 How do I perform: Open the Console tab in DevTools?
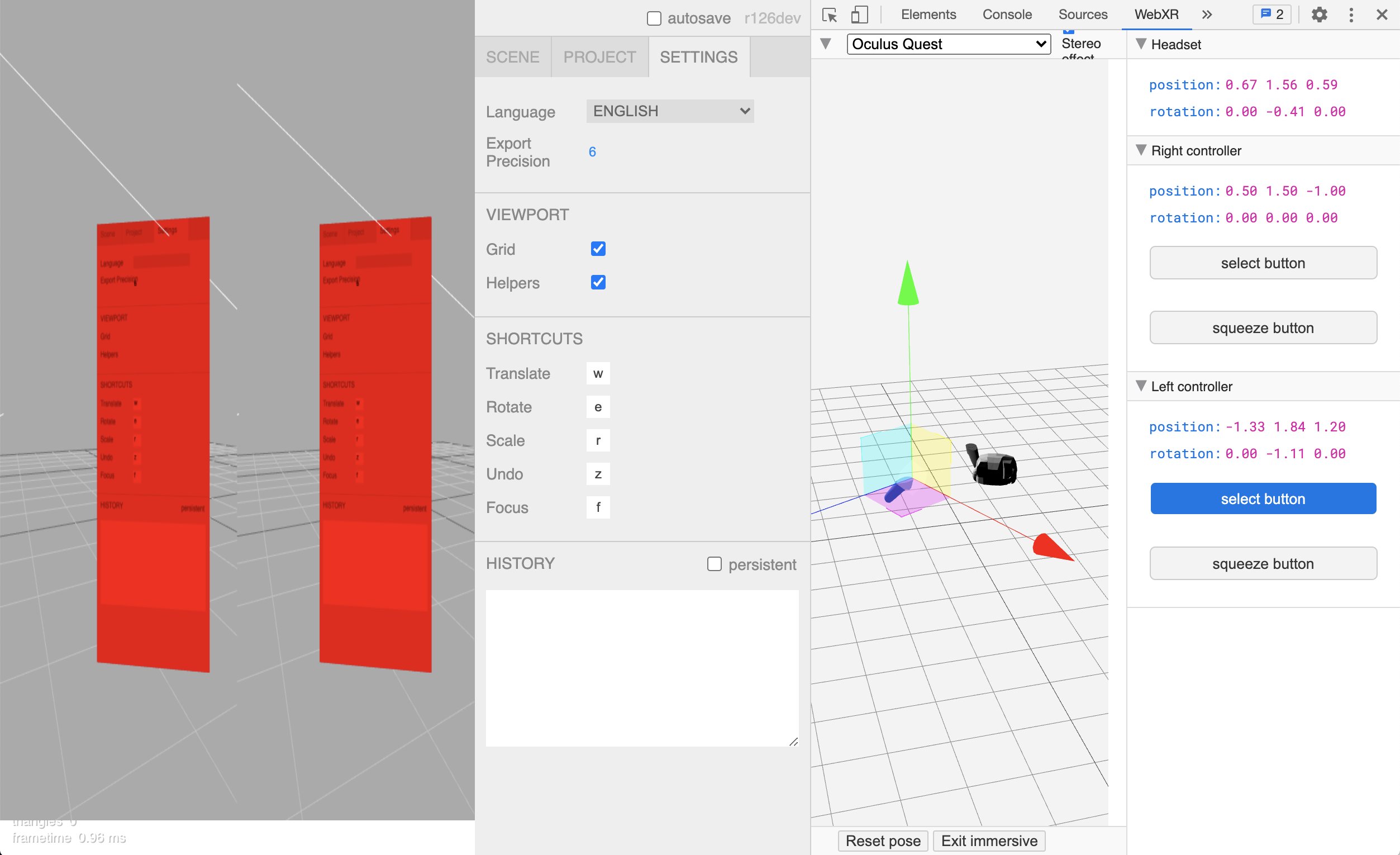(1007, 15)
